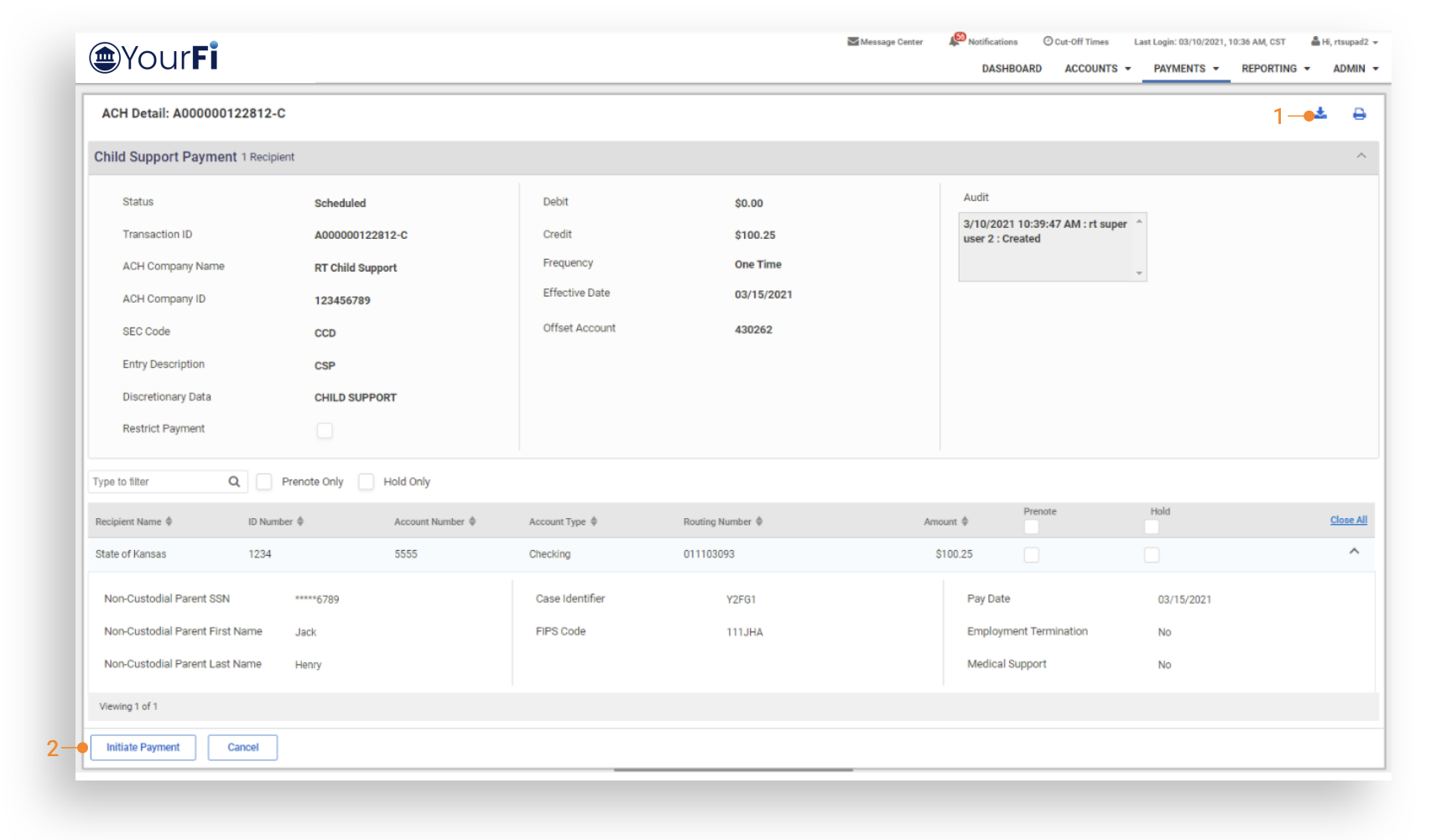Collapse the Child Support Payment section
Image resolution: width=1431 pixels, height=840 pixels.
point(1361,156)
